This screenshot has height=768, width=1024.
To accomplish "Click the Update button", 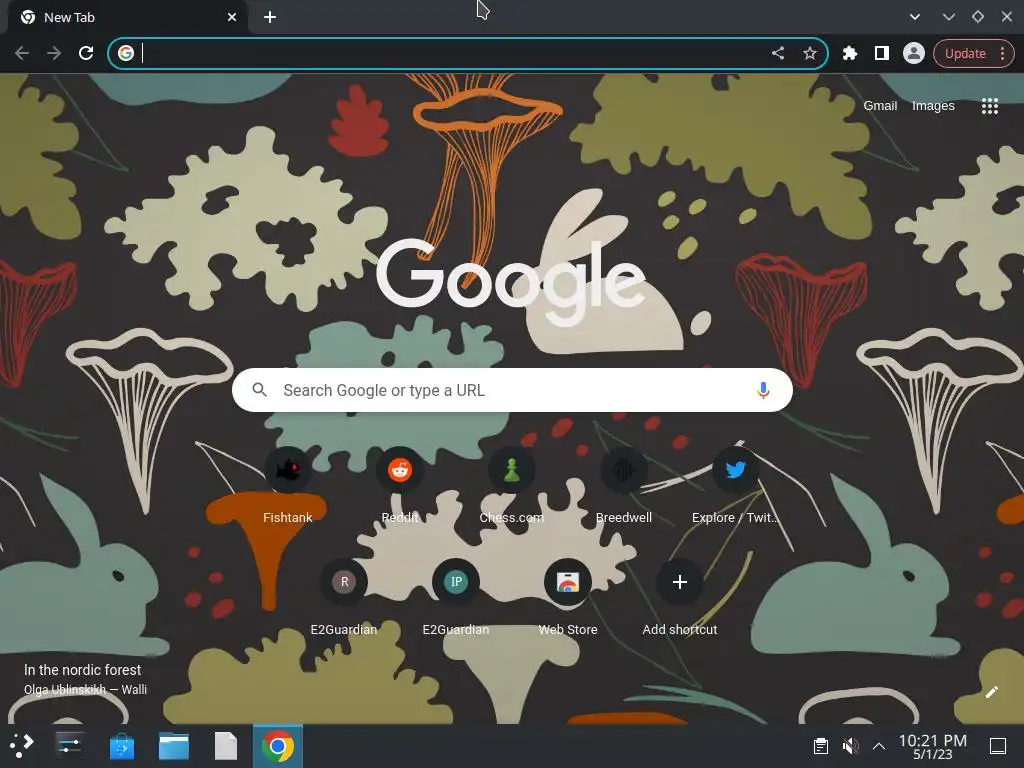I will point(965,54).
